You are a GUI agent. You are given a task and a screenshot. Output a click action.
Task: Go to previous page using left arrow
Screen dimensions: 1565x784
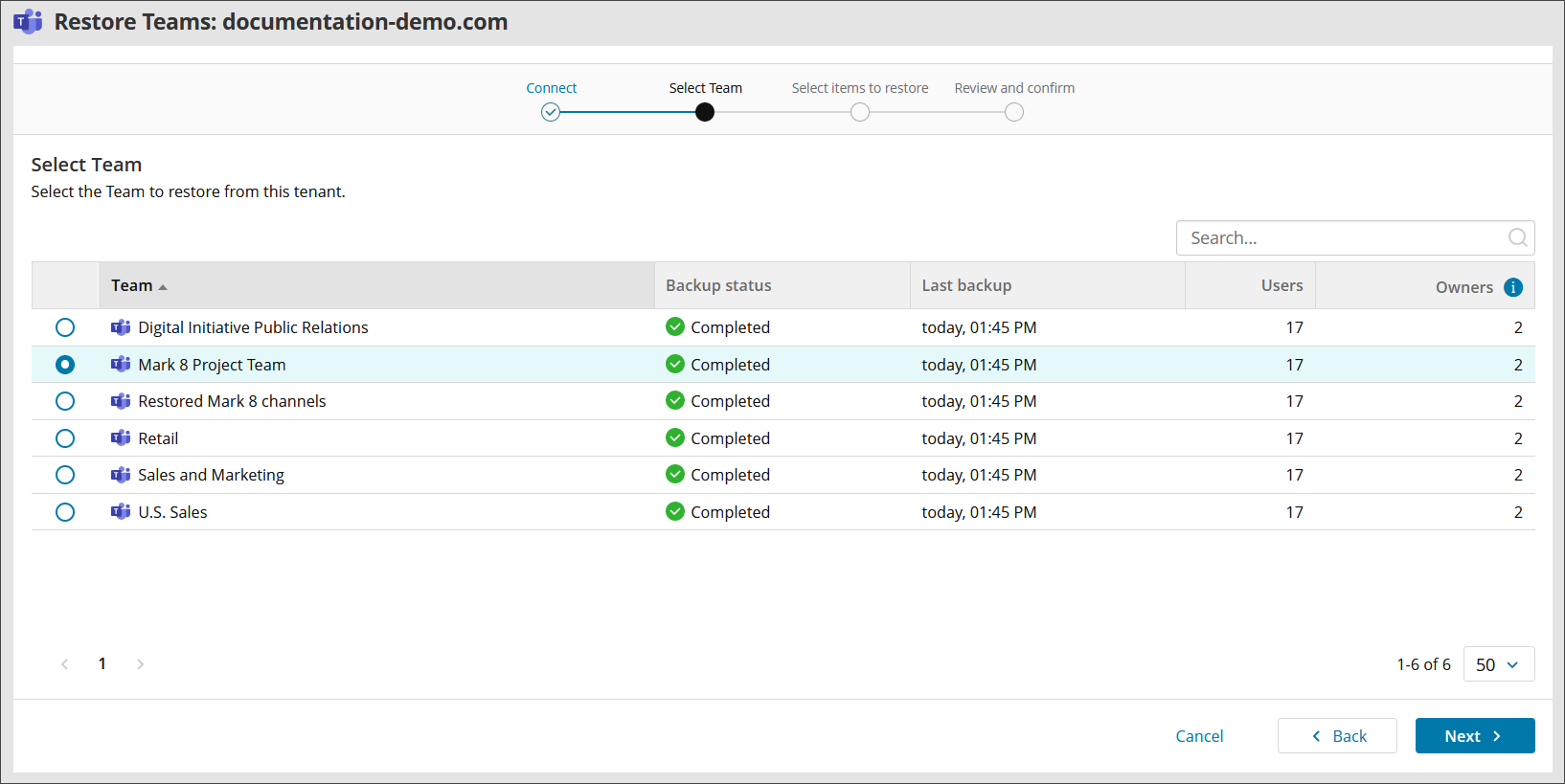tap(64, 664)
